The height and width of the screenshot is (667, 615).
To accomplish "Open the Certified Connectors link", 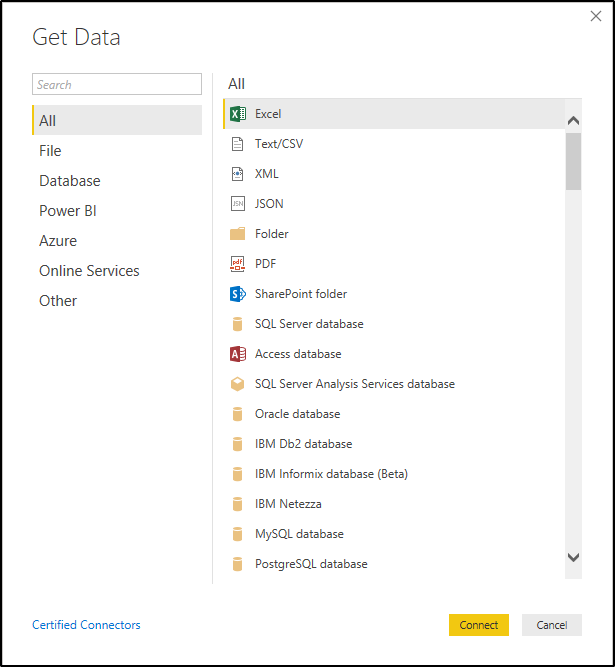I will [86, 625].
